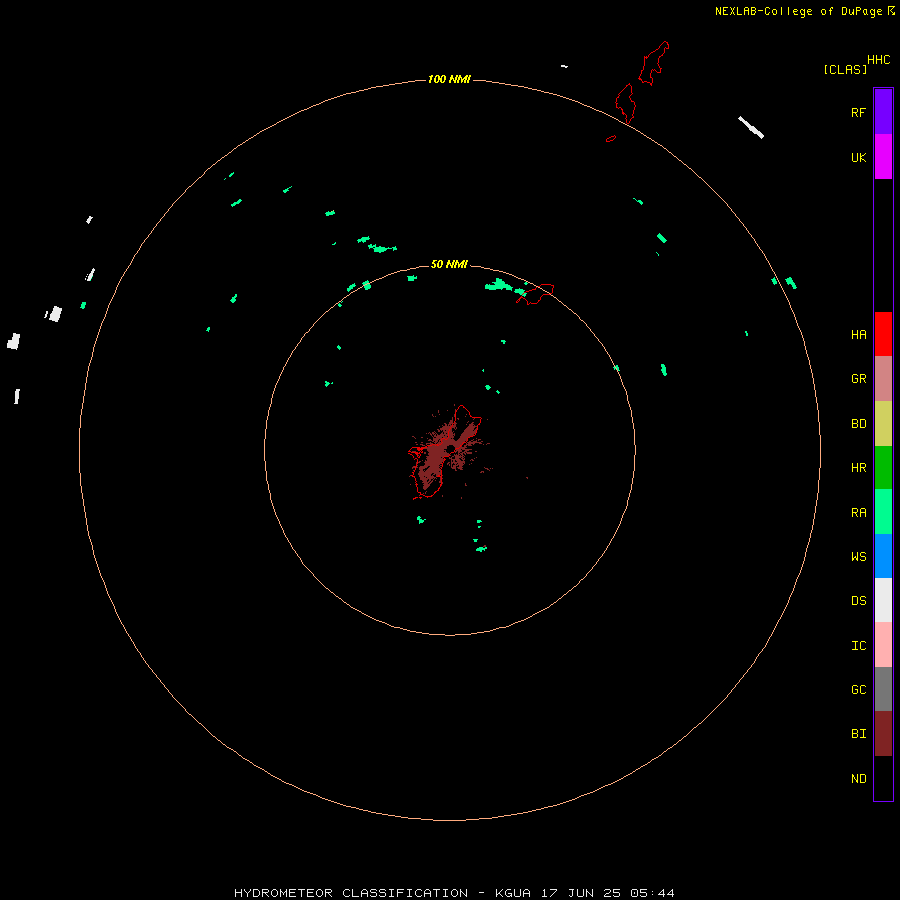Click the HHC product code text
900x900 pixels.
[x=879, y=59]
